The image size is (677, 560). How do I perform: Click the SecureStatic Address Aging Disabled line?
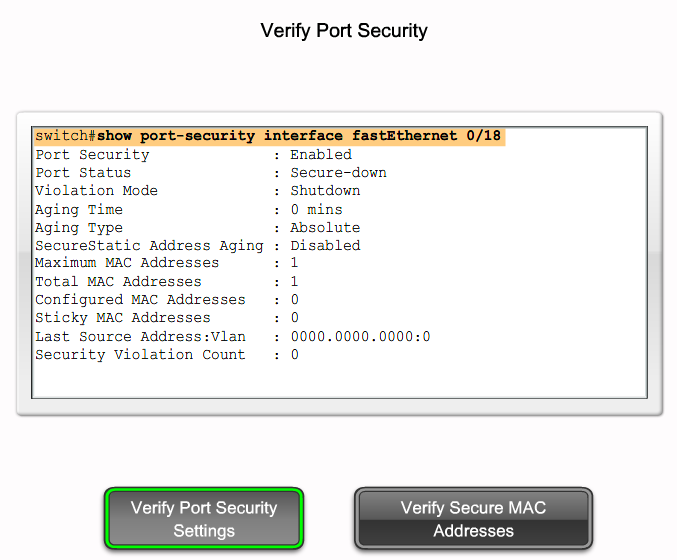click(198, 246)
